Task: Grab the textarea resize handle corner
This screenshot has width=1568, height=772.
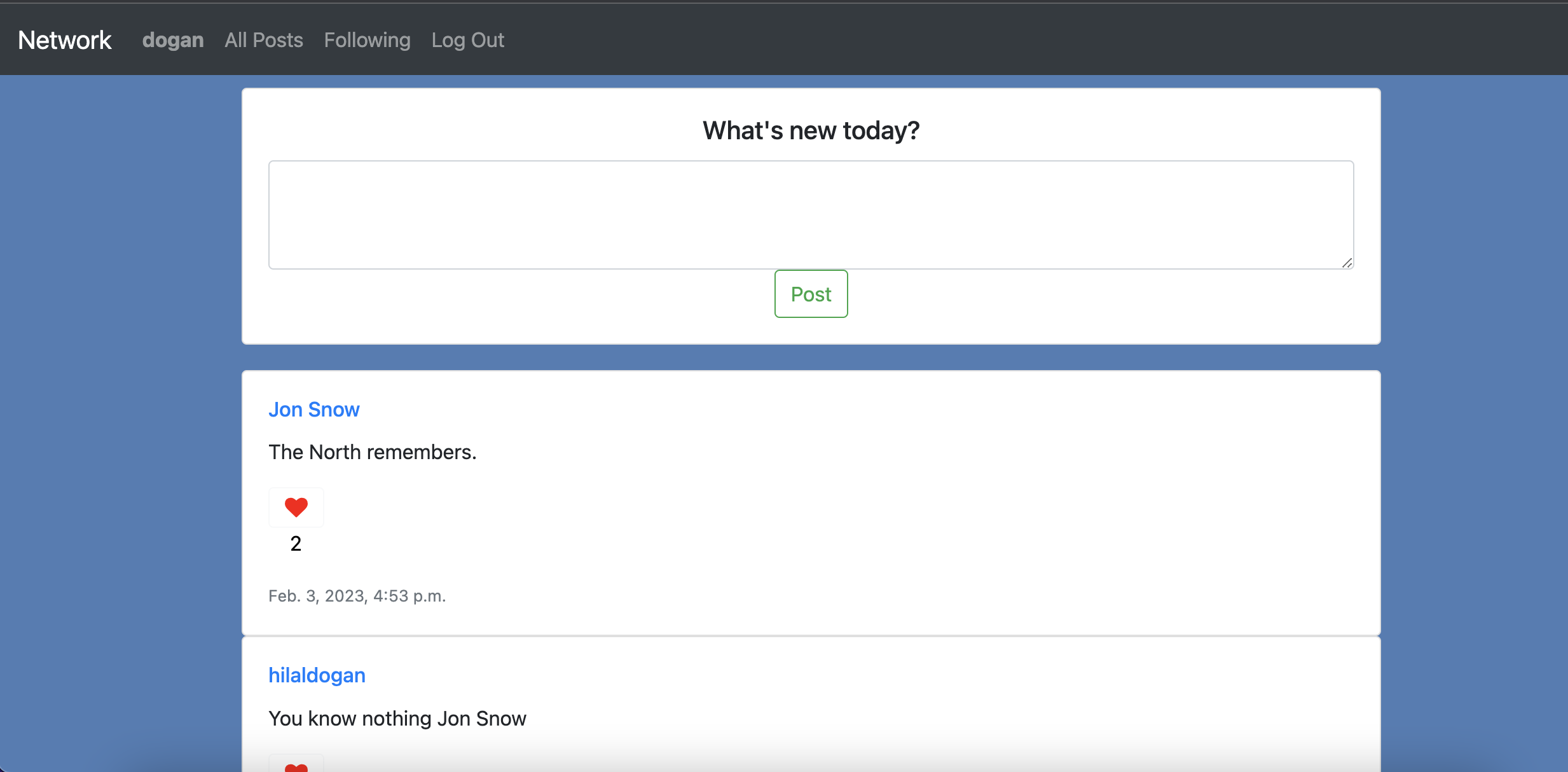Action: tap(1347, 263)
